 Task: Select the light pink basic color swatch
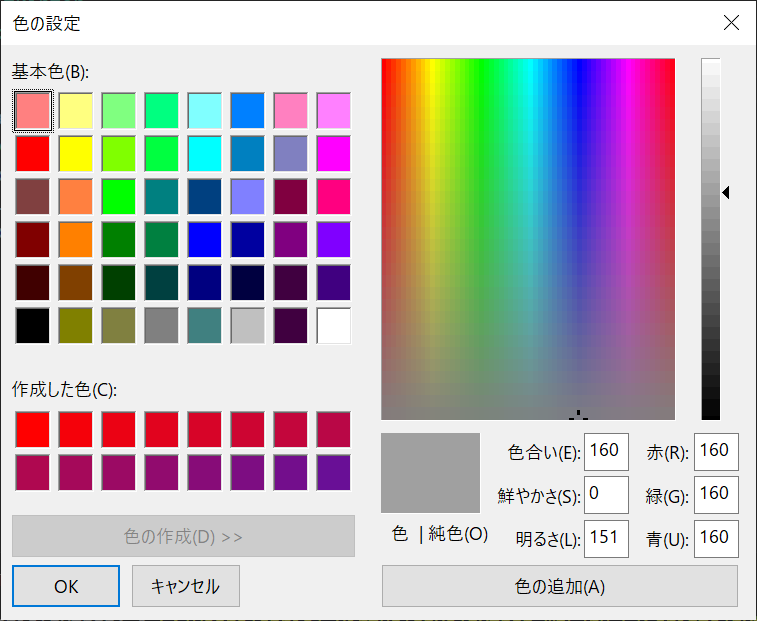pos(32,111)
